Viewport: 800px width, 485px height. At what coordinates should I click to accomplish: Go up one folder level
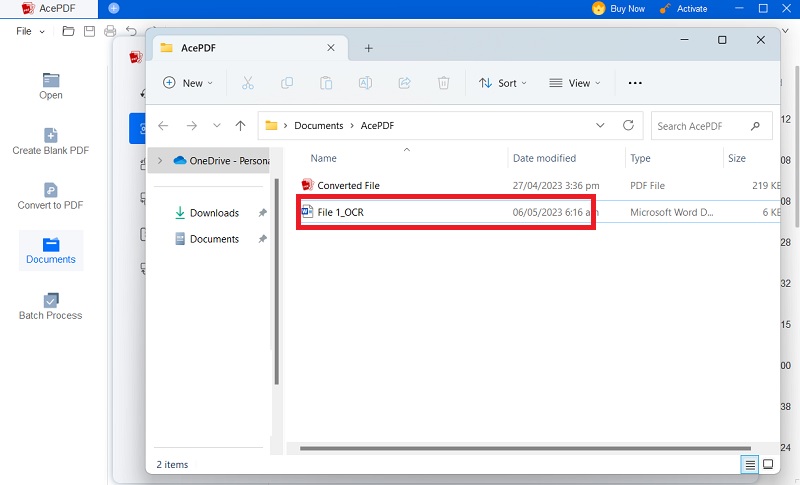240,125
